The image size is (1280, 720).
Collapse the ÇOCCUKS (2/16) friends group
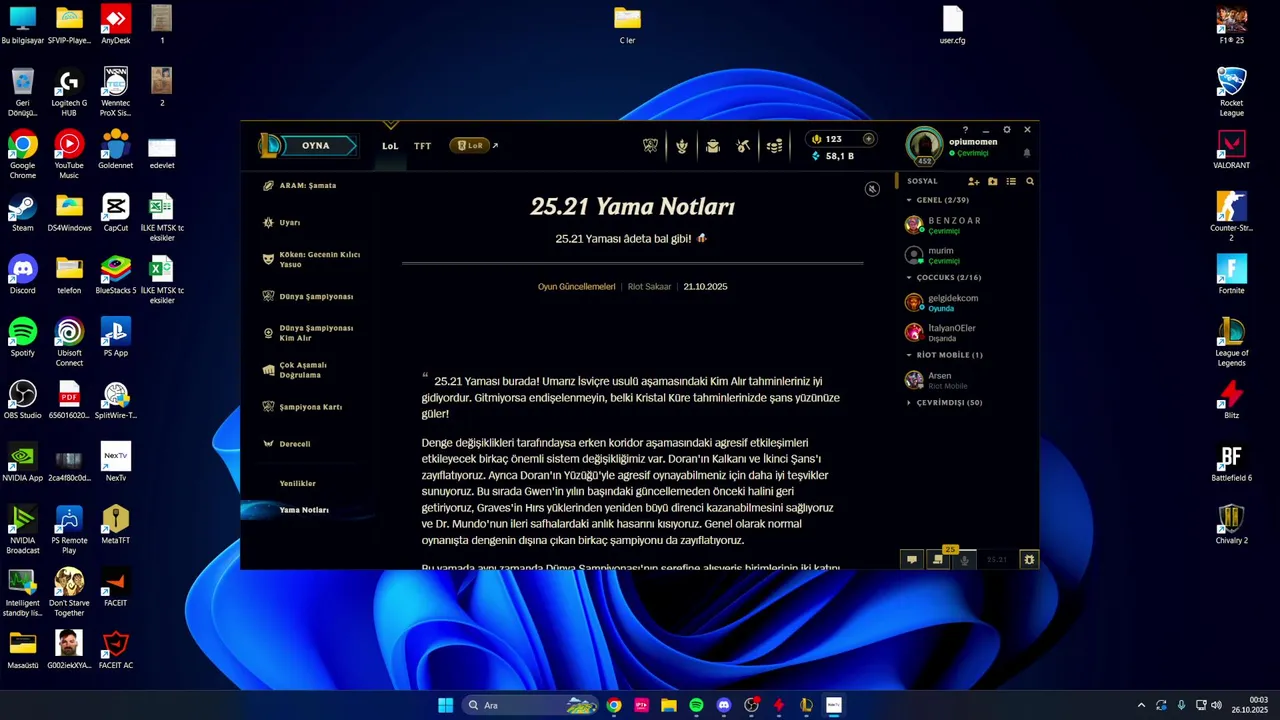point(943,277)
